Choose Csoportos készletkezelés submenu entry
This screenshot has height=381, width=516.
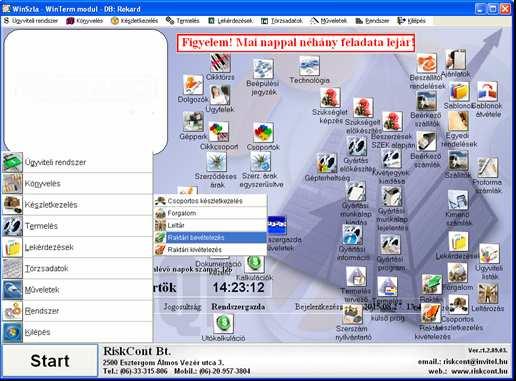pos(210,201)
